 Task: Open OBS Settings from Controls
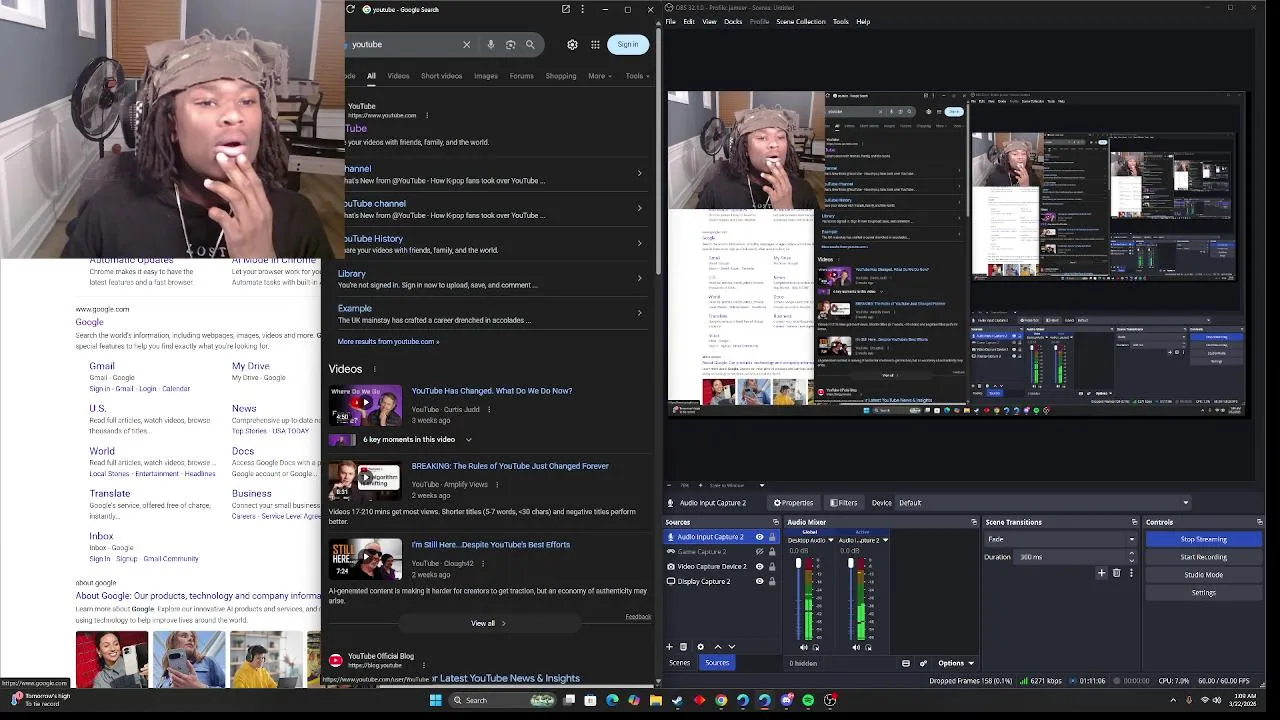(x=1204, y=593)
